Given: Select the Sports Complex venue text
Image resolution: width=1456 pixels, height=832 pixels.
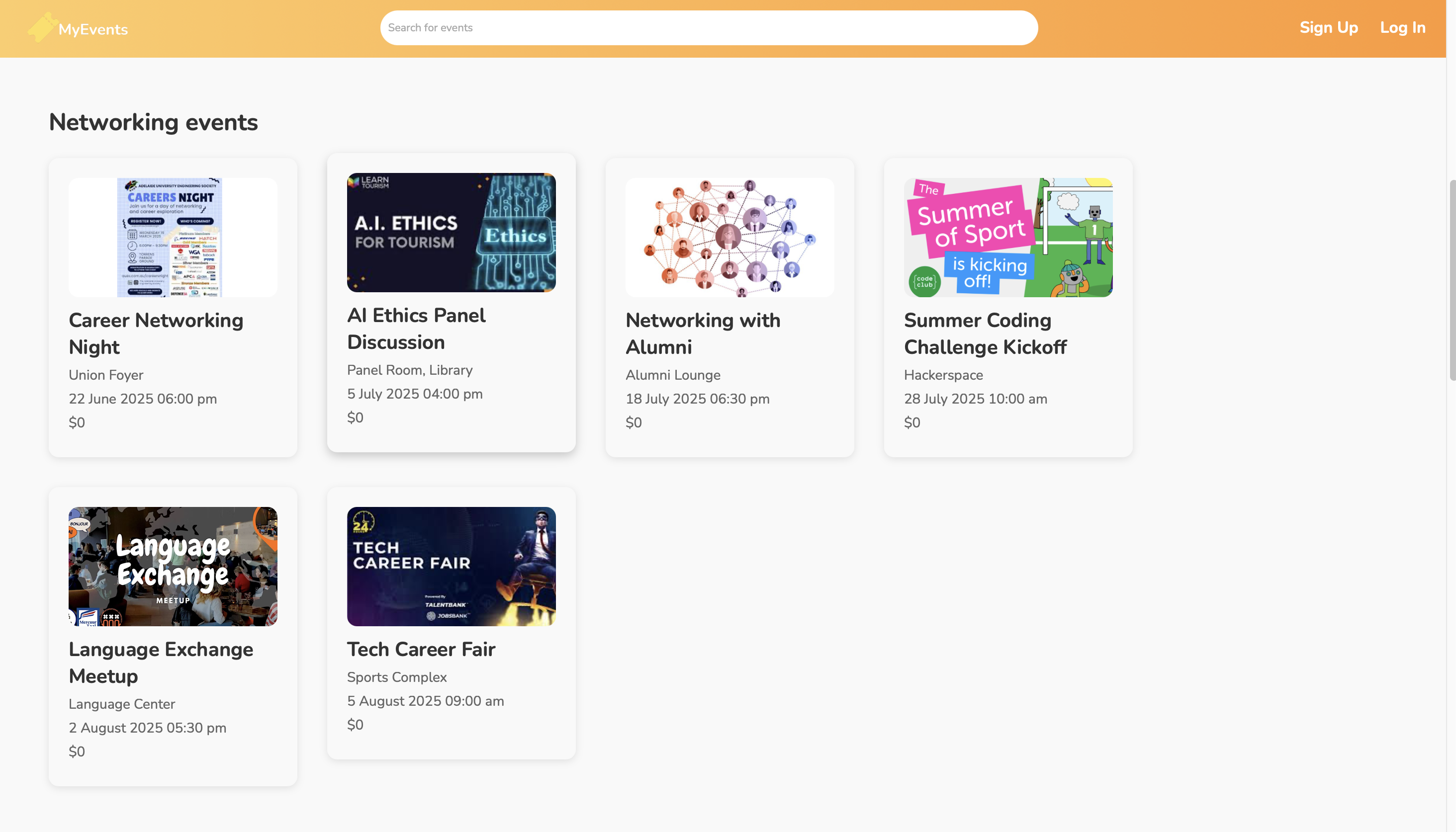Looking at the screenshot, I should point(397,677).
